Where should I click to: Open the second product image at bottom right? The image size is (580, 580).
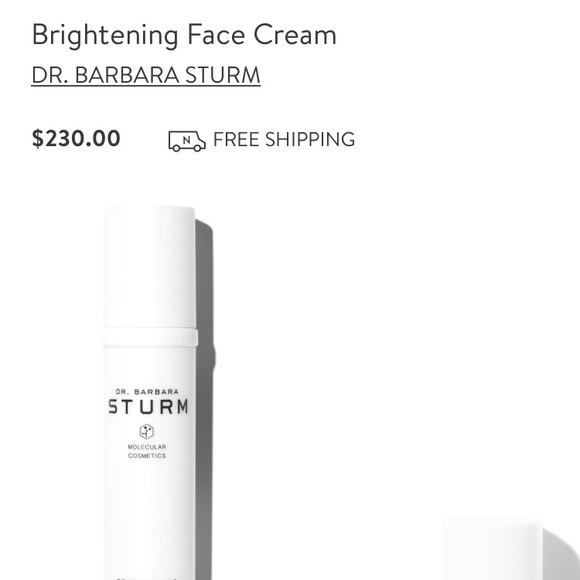(510, 549)
